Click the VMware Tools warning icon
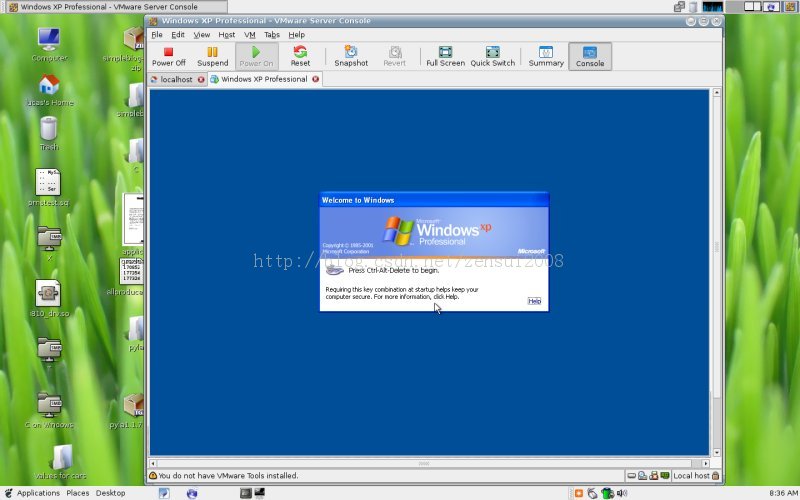Image resolution: width=800 pixels, height=500 pixels. coord(153,476)
